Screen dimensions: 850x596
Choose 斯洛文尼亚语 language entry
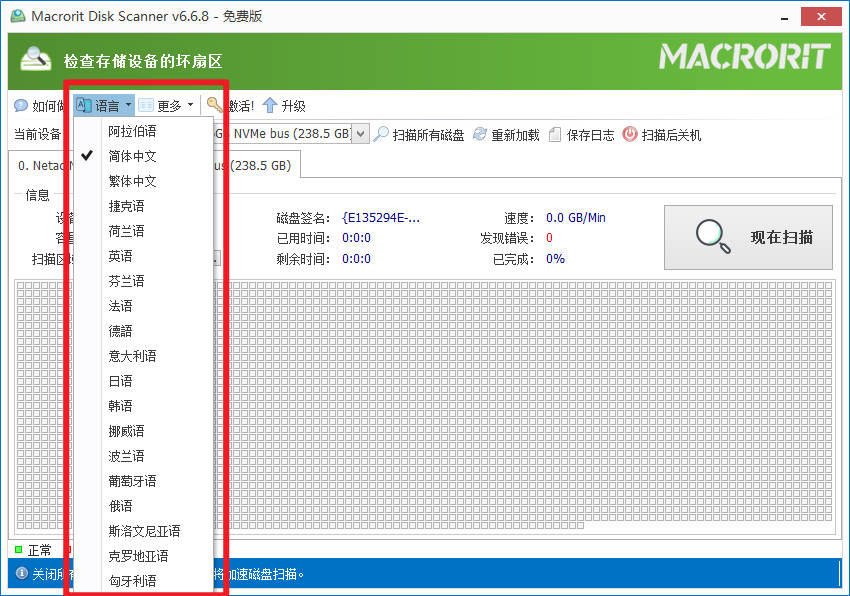point(144,531)
